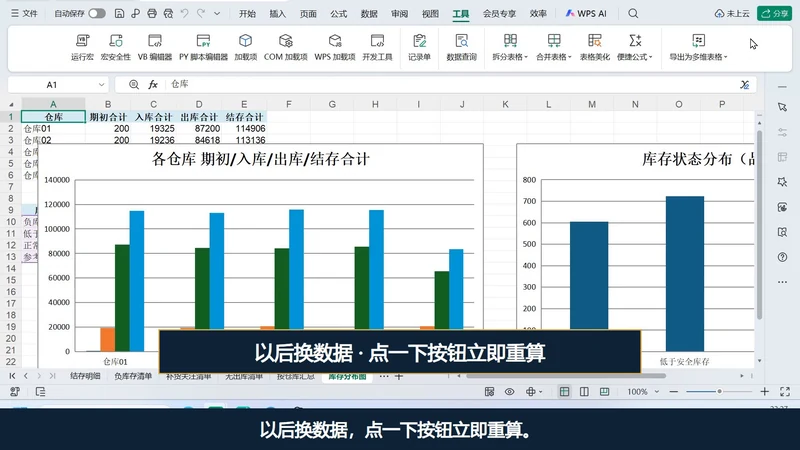Open the 文件 menu
Viewport: 800px width, 450px height.
(x=24, y=14)
